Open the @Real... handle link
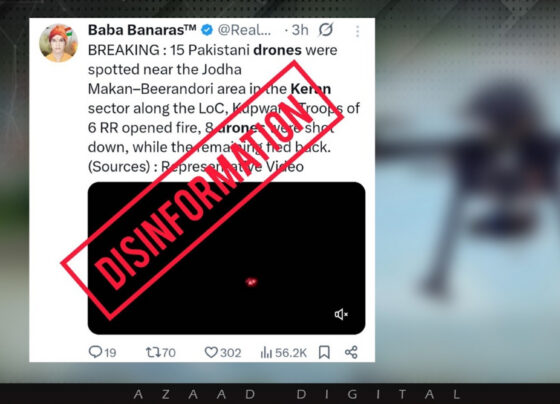 coord(244,30)
